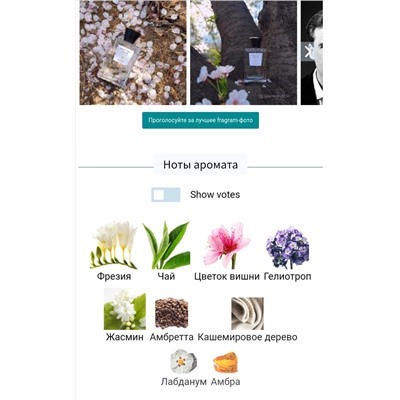
Task: View the black-and-white man portrait photo
Action: [312, 53]
